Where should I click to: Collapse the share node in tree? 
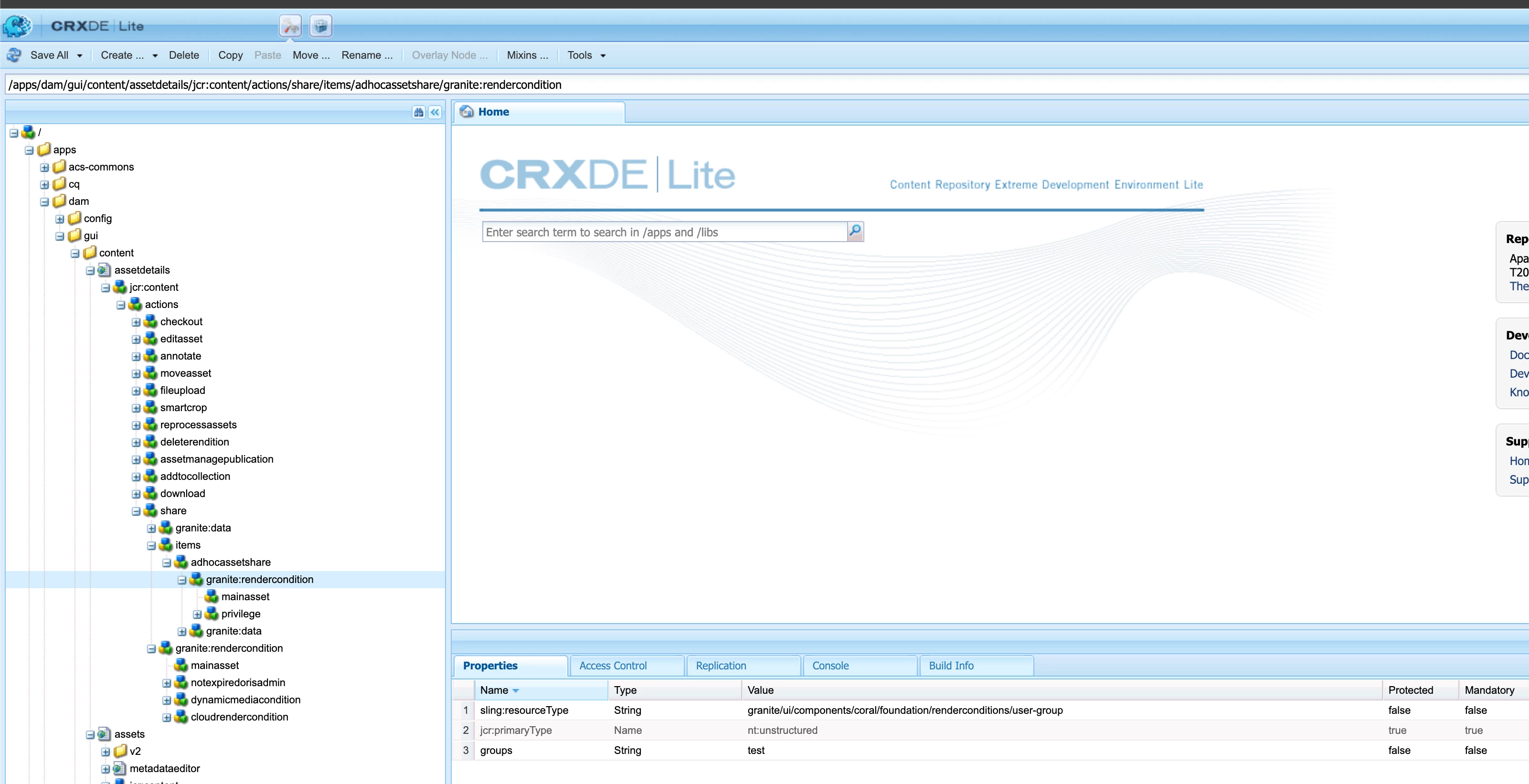click(x=136, y=511)
